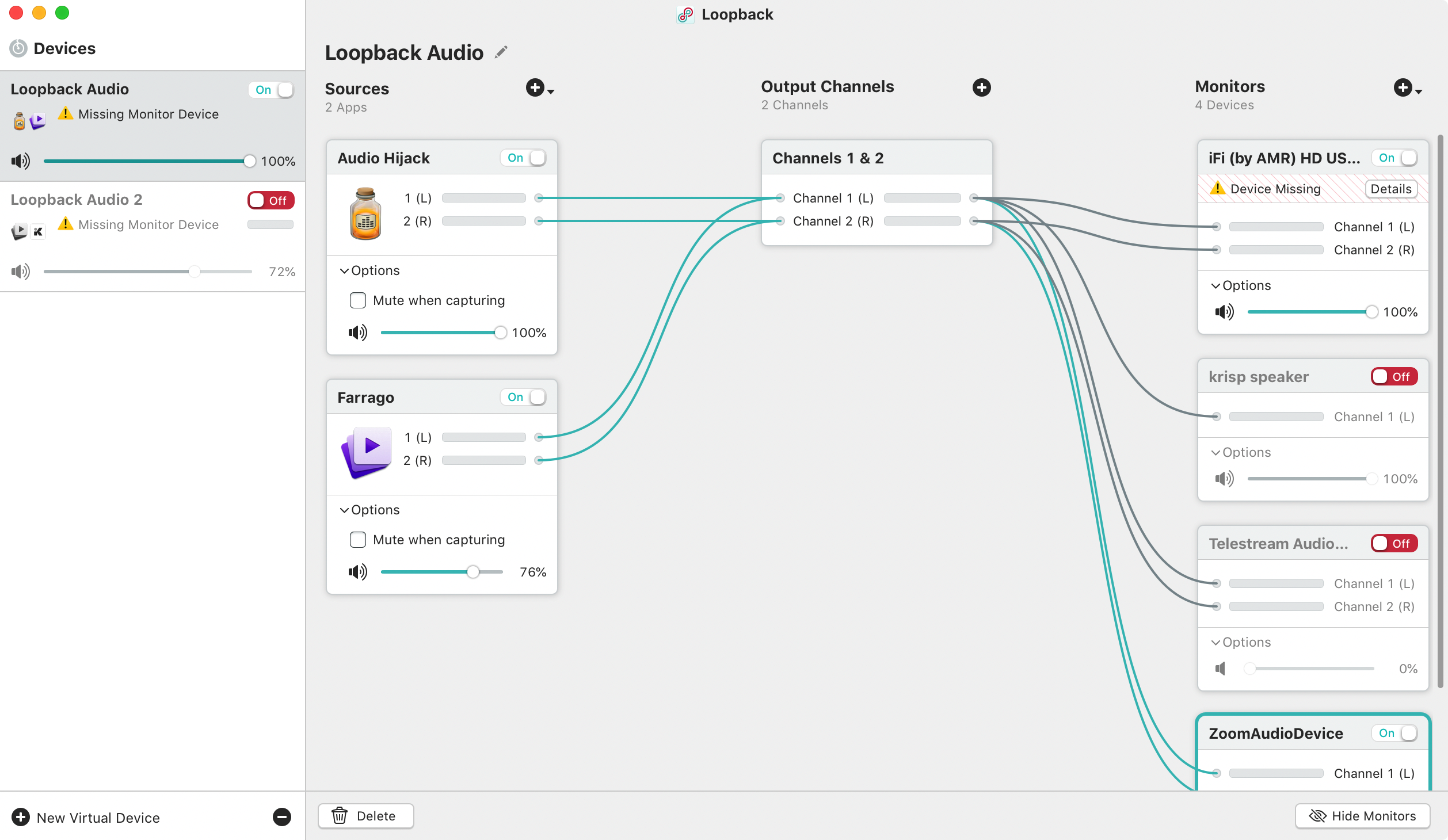Image resolution: width=1448 pixels, height=840 pixels.
Task: Collapse Options in the Telestream Audio monitor
Action: point(1241,642)
